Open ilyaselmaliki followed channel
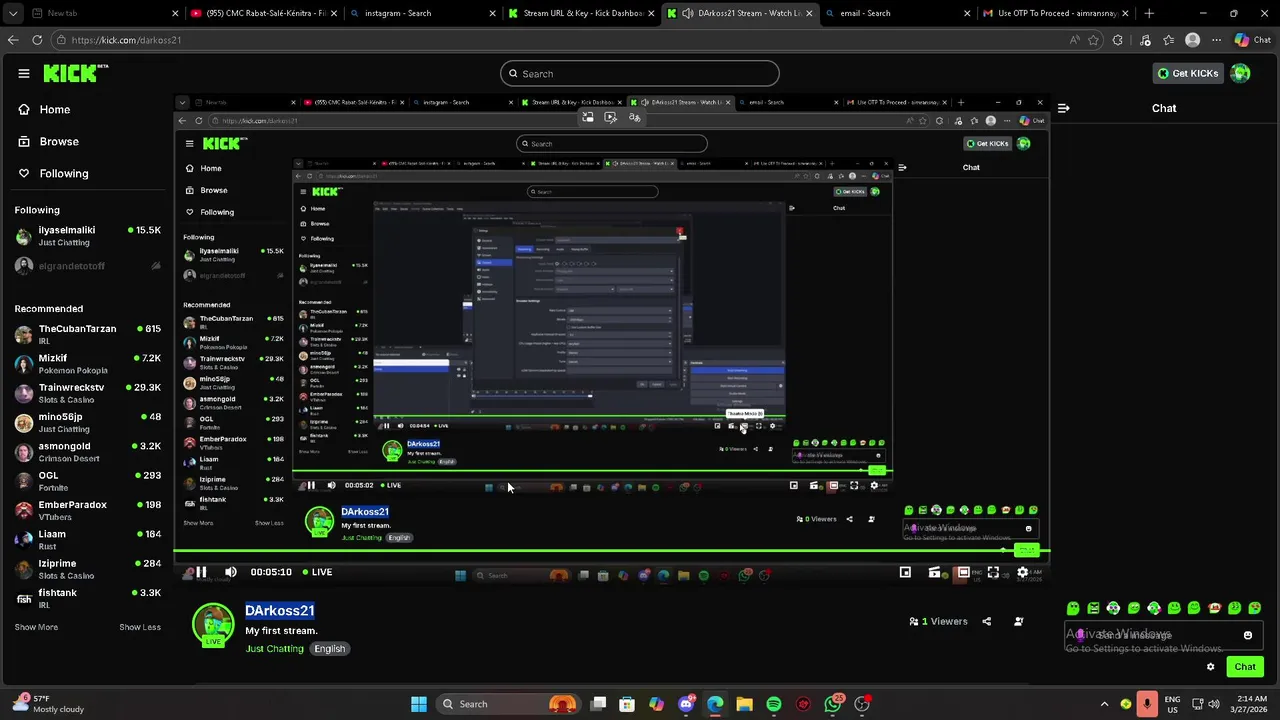 click(x=88, y=236)
